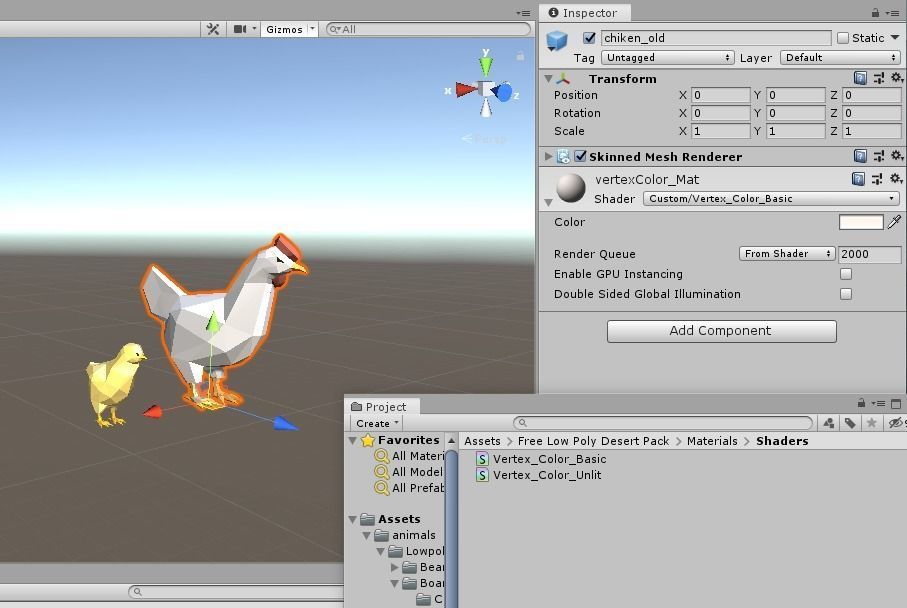Viewport: 907px width, 608px height.
Task: Open the Render Queue From Shader dropdown
Action: [787, 253]
